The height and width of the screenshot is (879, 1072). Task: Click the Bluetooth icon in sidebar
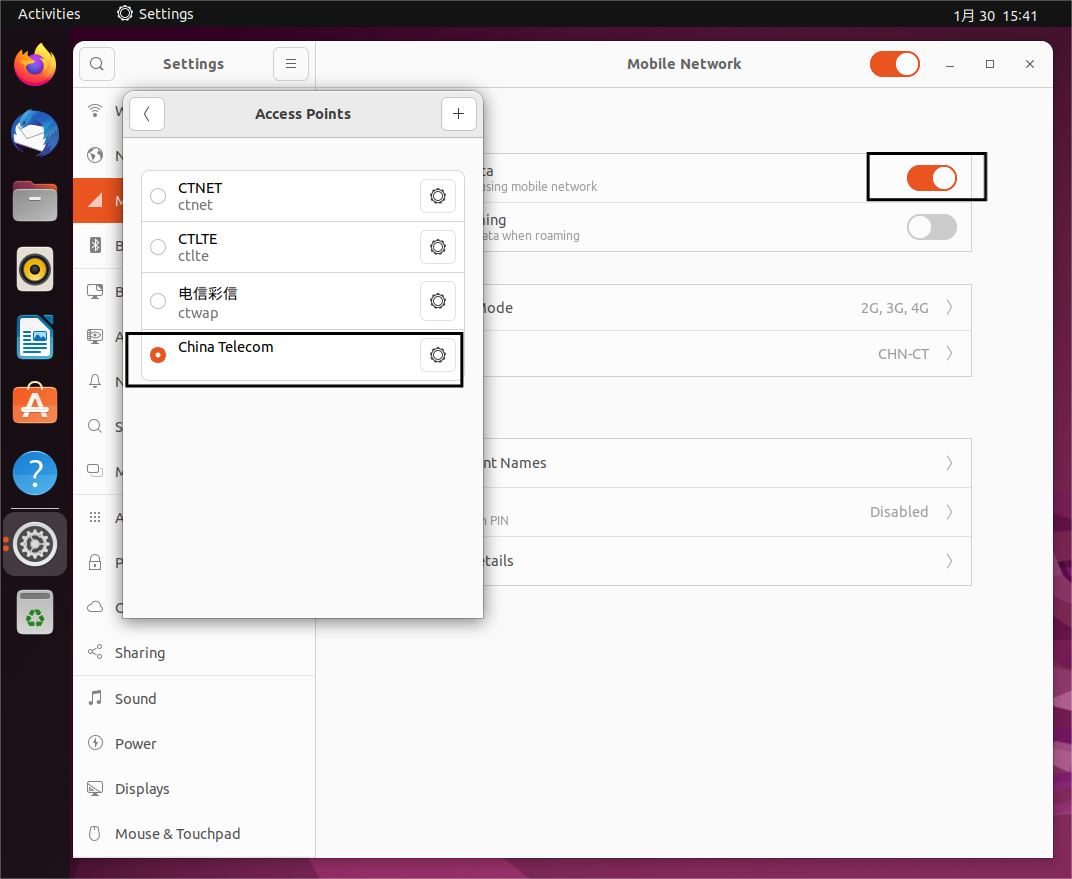95,245
